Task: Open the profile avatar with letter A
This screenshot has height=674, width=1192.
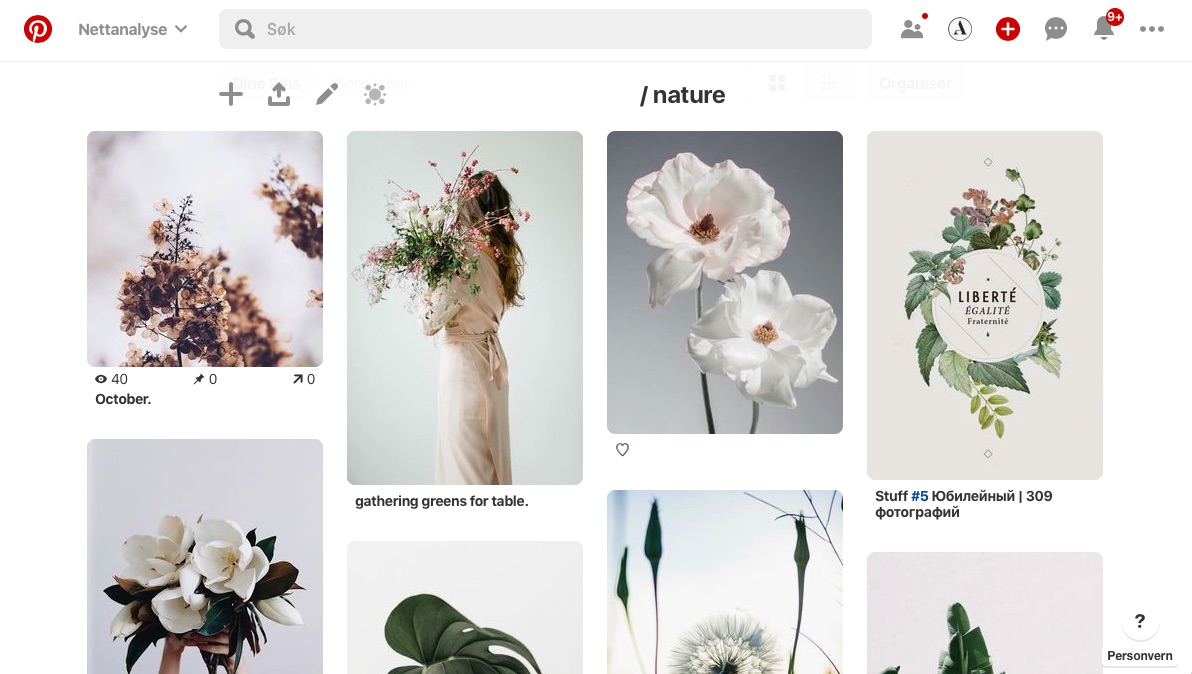Action: tap(960, 29)
